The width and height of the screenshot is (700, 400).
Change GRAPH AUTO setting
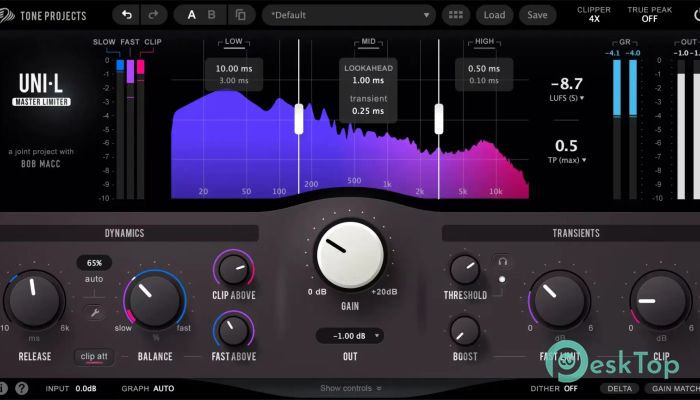pyautogui.click(x=148, y=388)
